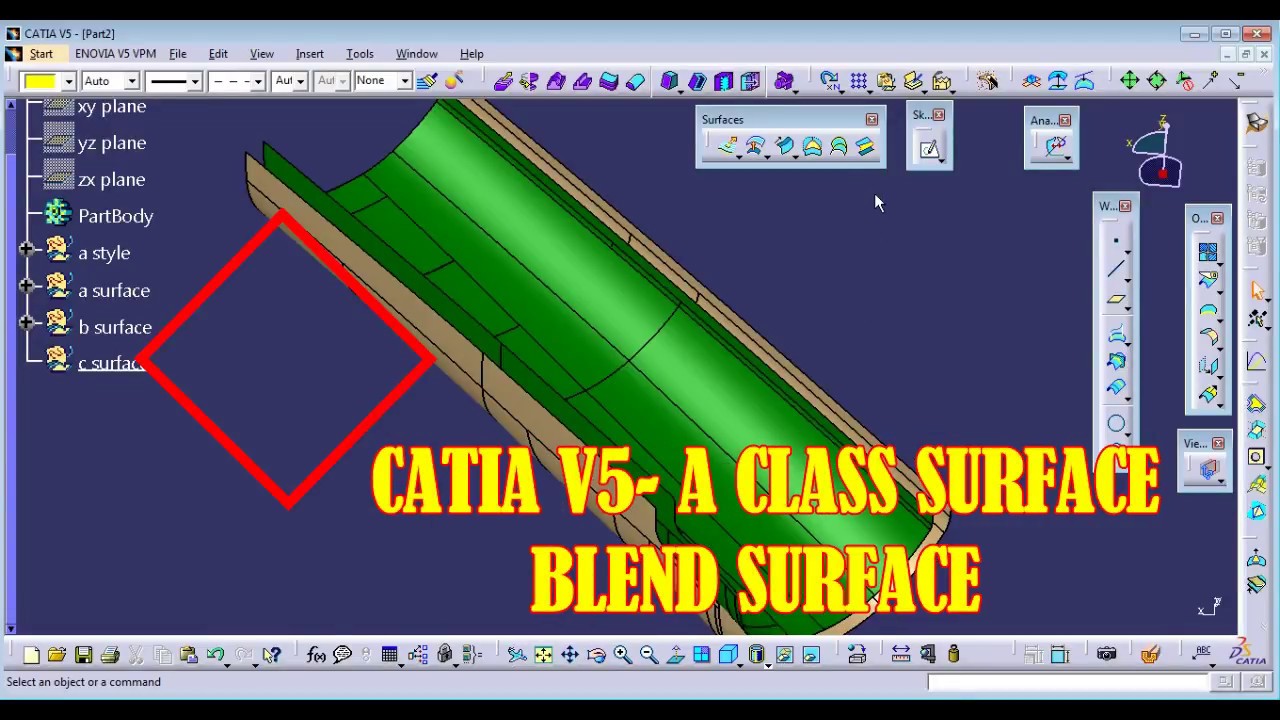
Task: Expand the 'b surface' tree node
Action: point(26,323)
